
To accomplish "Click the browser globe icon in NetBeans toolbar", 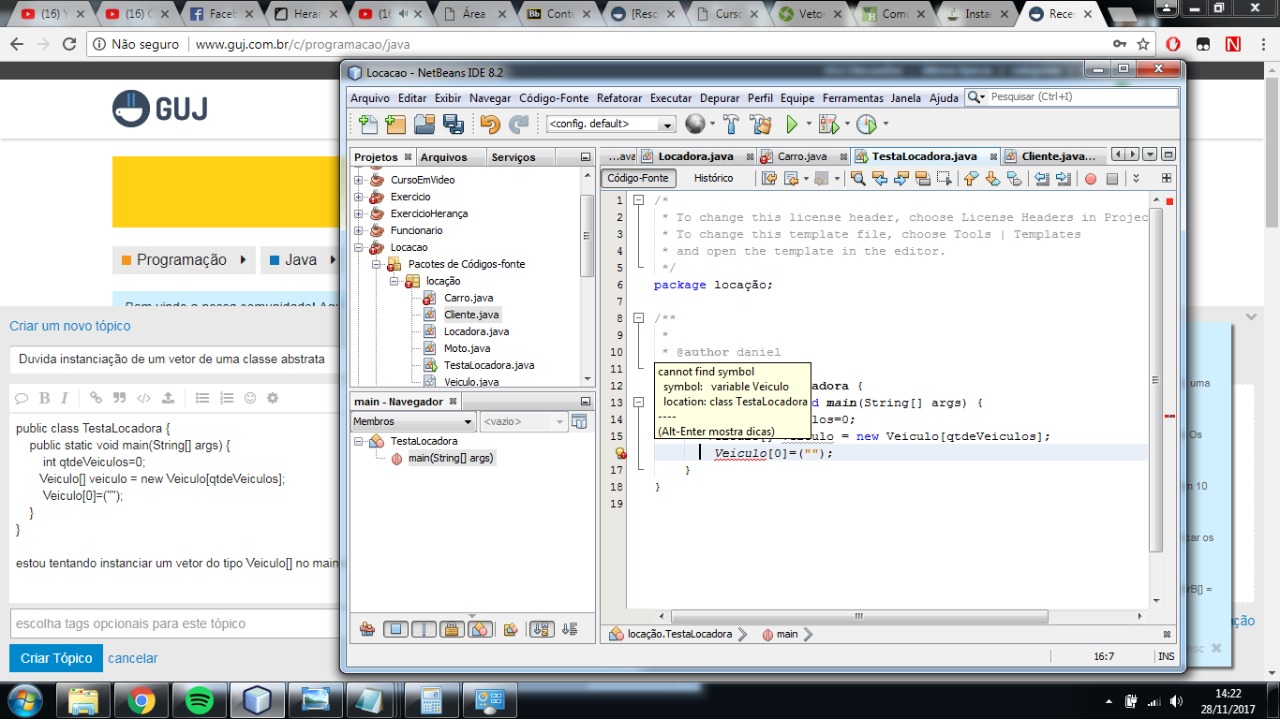I will coord(695,124).
